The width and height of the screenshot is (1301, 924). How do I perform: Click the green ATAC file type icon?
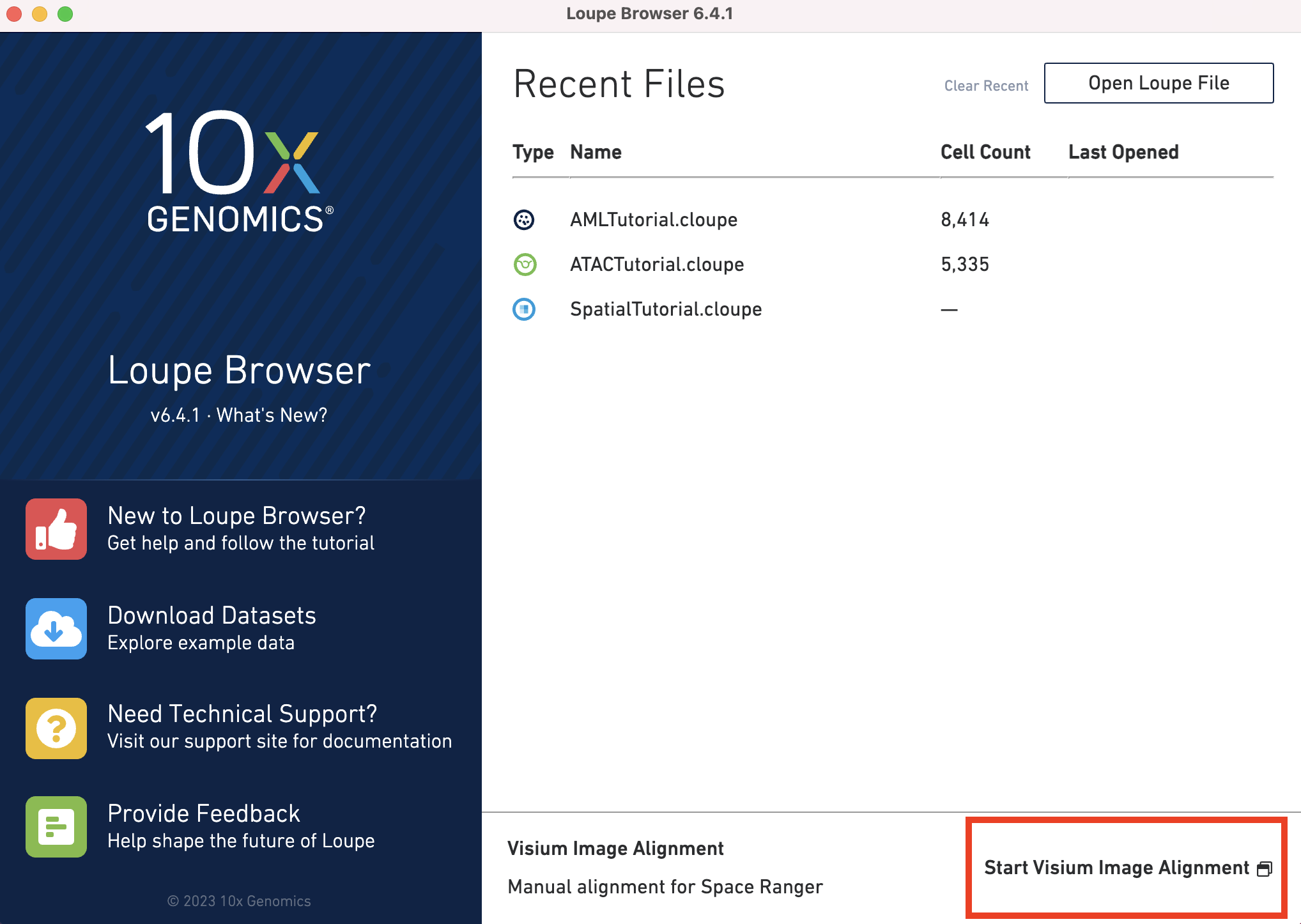click(x=525, y=265)
